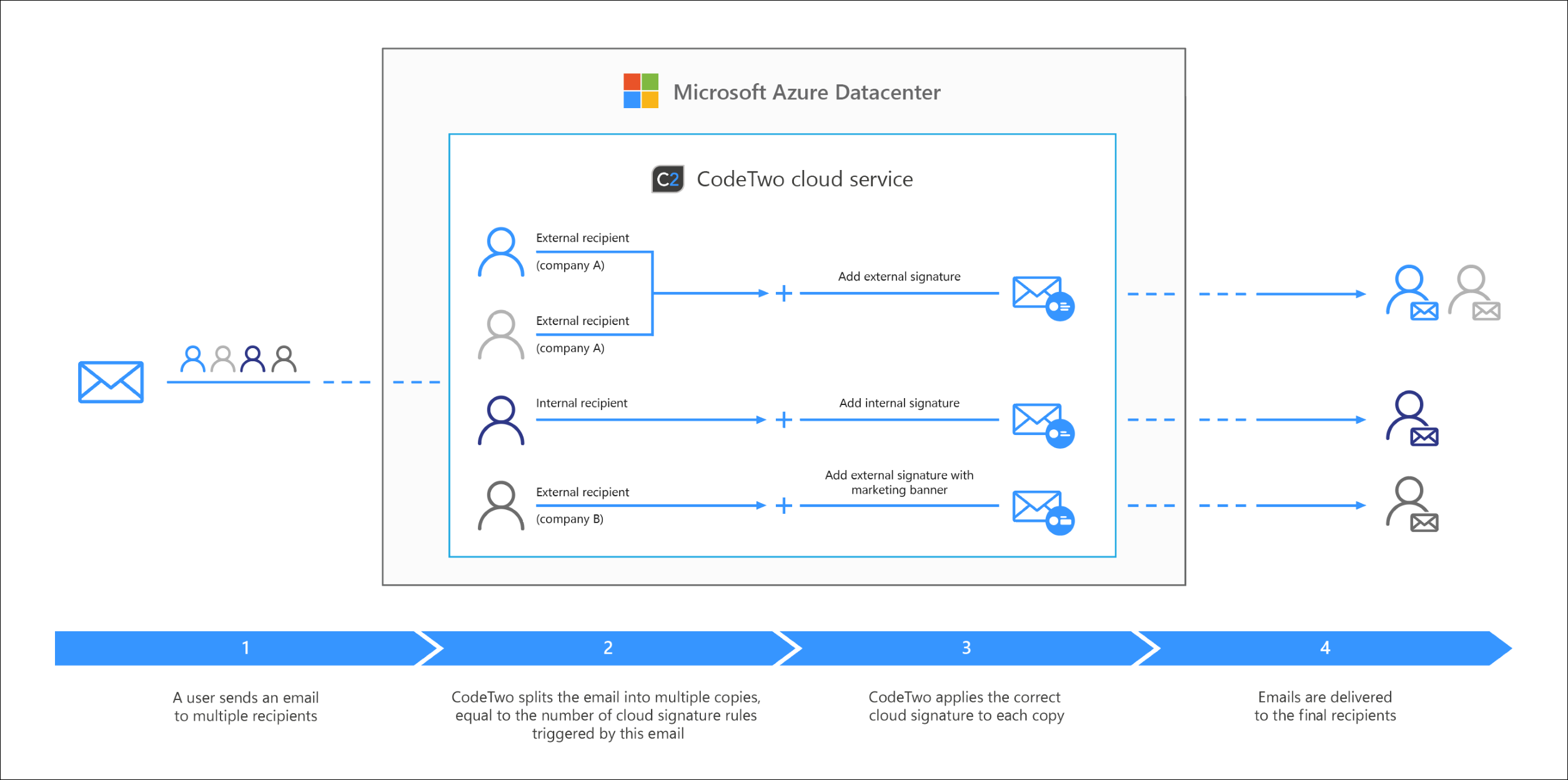Click External recipient label above (company B)
Viewport: 1568px width, 780px height.
(x=582, y=492)
